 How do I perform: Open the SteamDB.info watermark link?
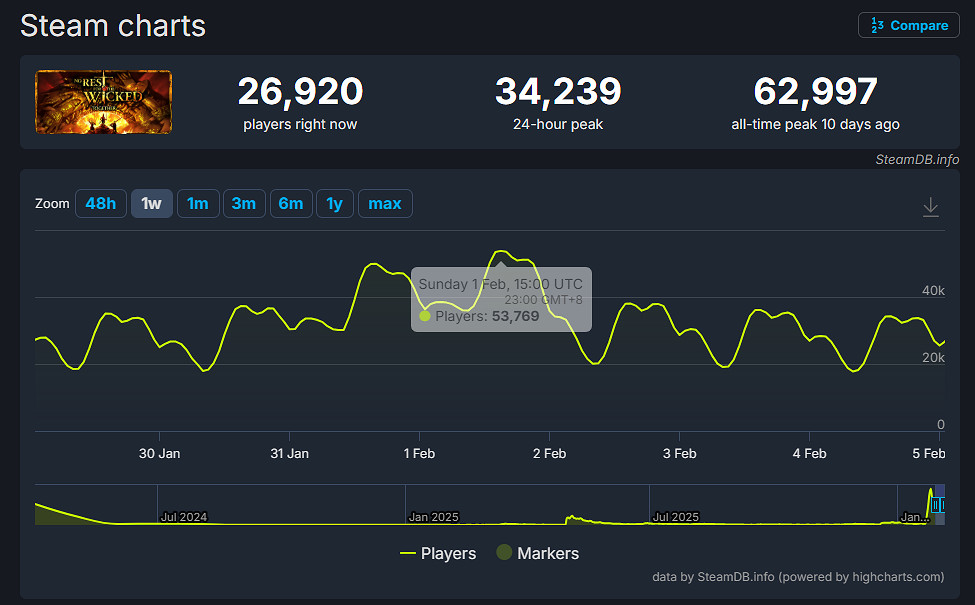(x=916, y=159)
